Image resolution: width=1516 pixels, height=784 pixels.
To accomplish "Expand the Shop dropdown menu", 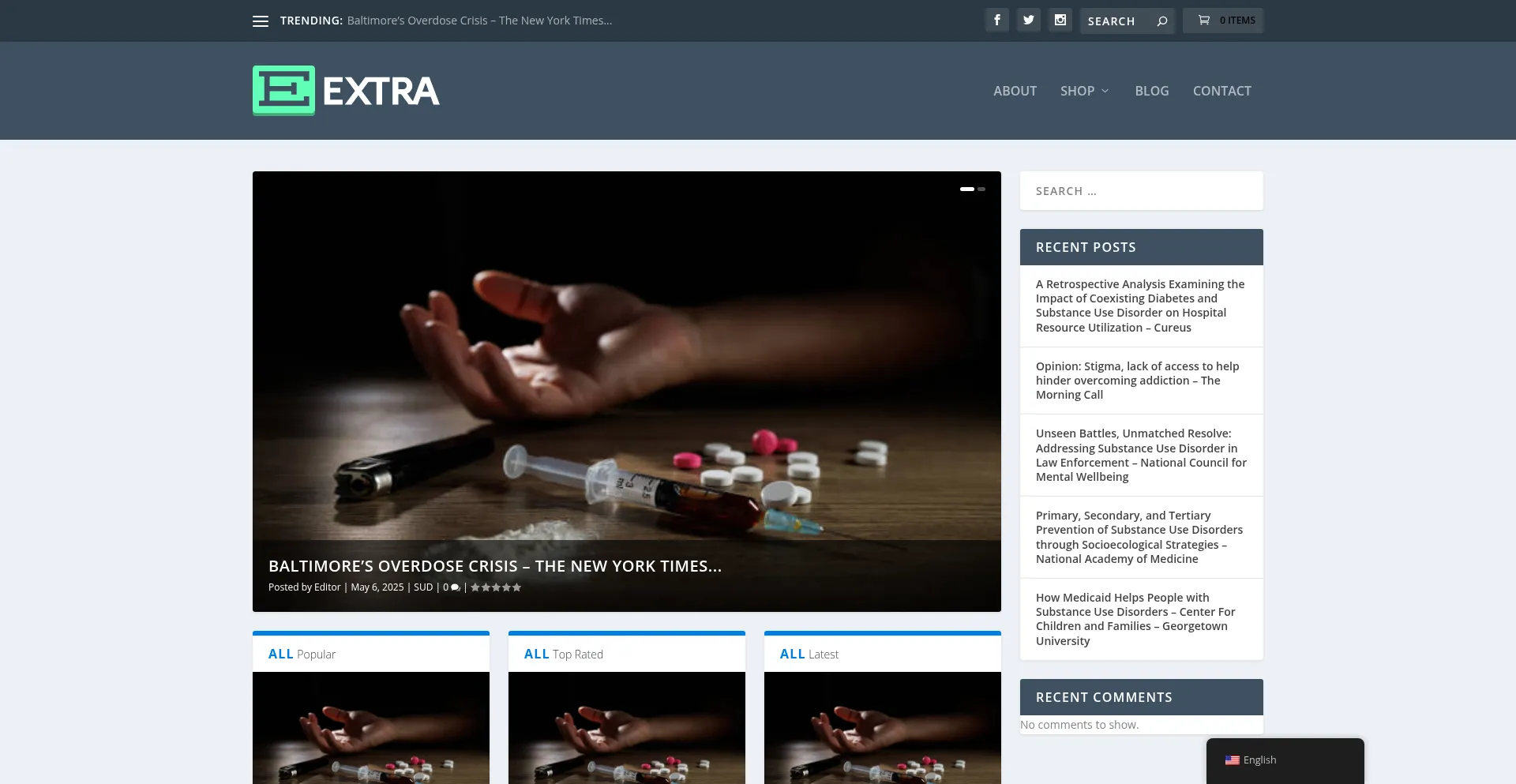I will click(x=1084, y=91).
